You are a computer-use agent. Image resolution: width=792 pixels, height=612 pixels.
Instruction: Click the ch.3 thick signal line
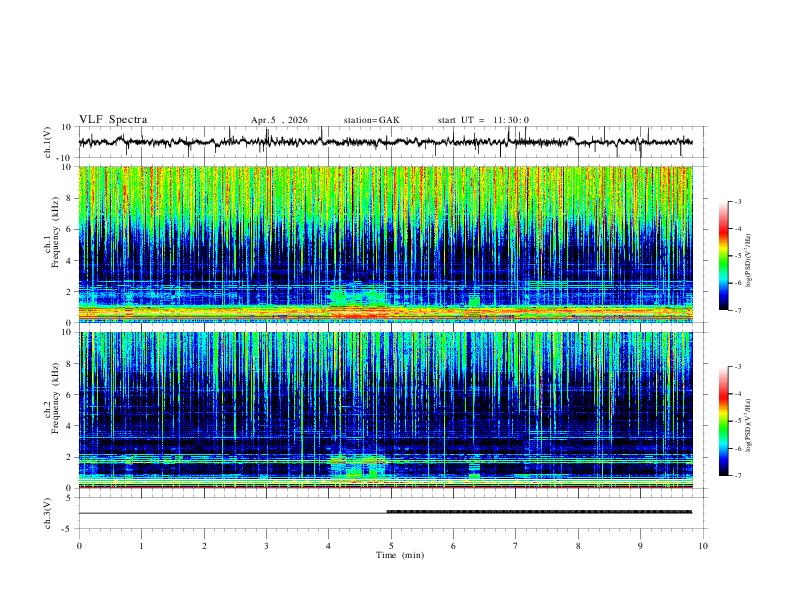[539, 512]
